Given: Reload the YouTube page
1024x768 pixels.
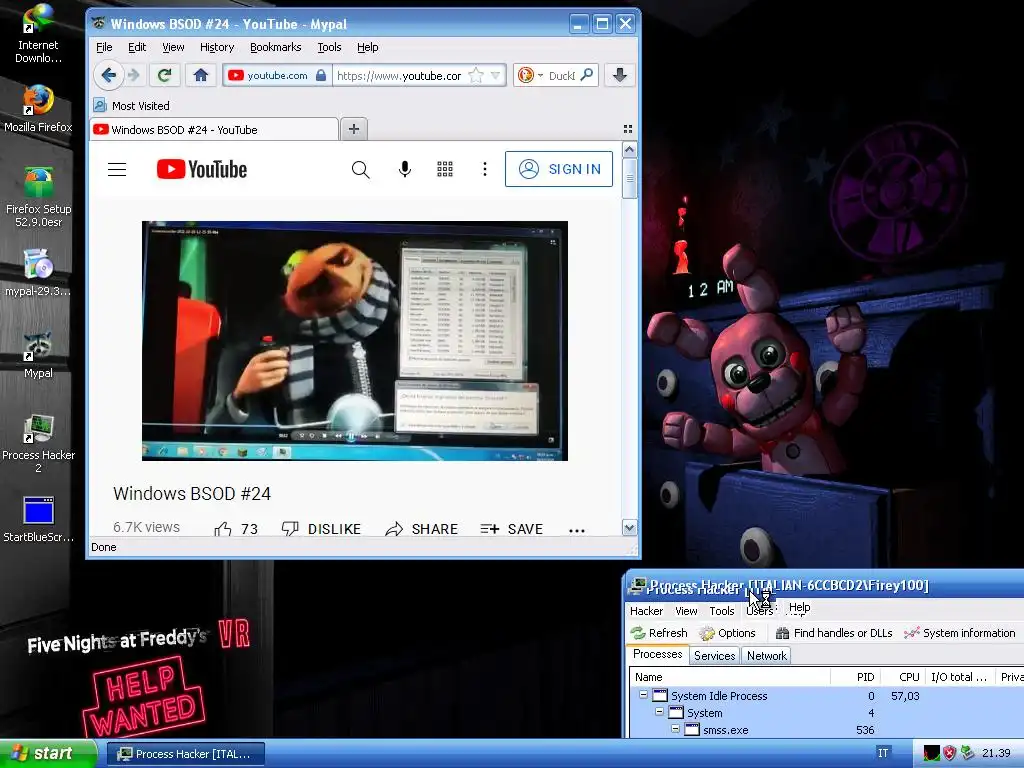Looking at the screenshot, I should (165, 75).
